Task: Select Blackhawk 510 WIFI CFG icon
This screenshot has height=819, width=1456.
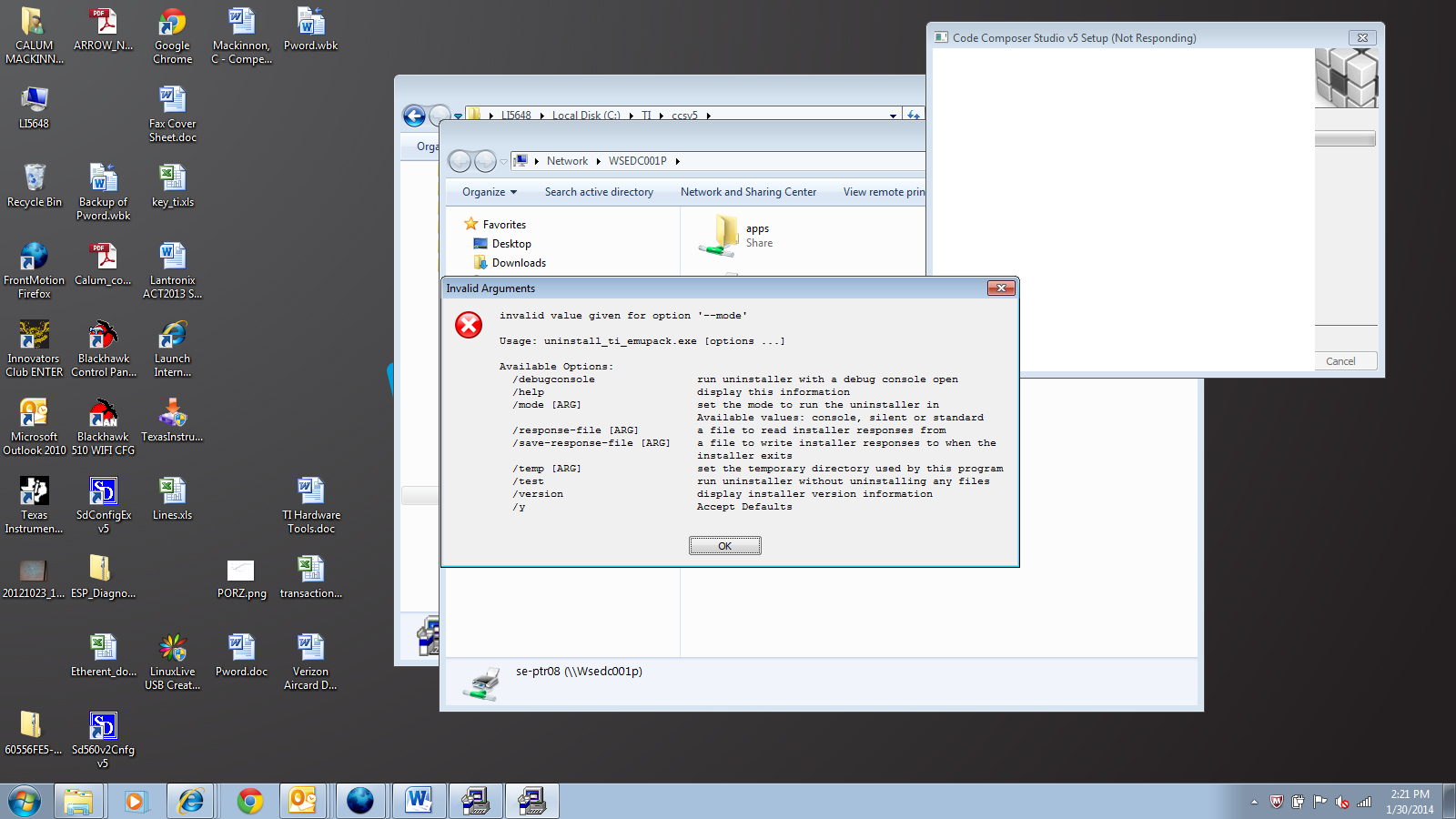Action: 103,427
